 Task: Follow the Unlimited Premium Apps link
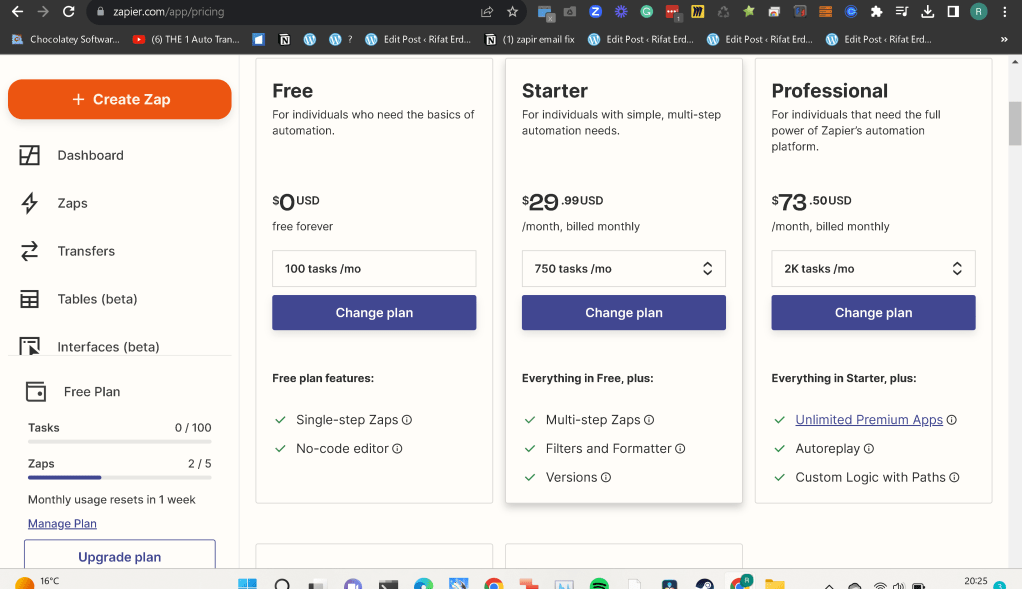point(869,420)
